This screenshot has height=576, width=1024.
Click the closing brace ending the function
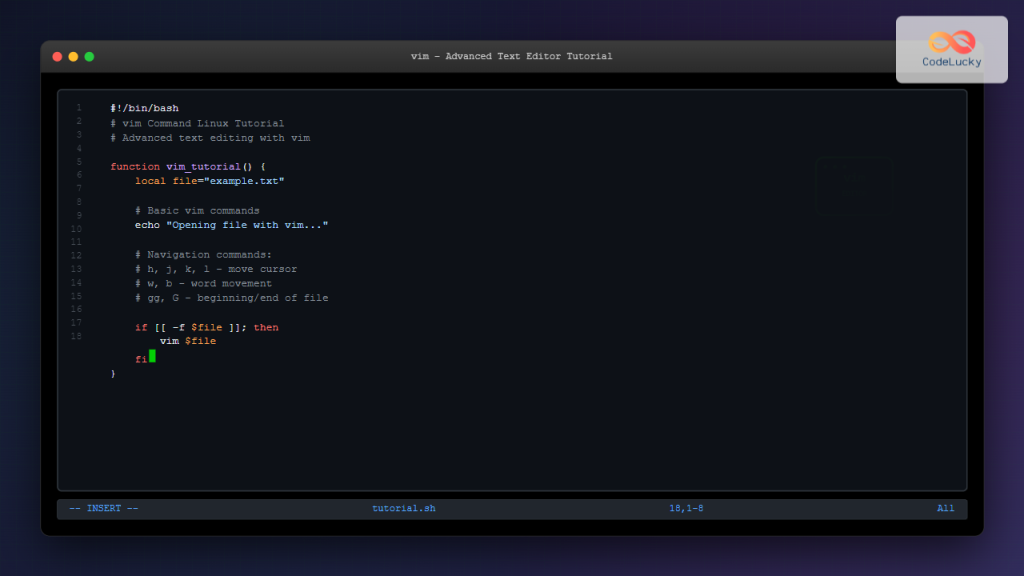[112, 372]
